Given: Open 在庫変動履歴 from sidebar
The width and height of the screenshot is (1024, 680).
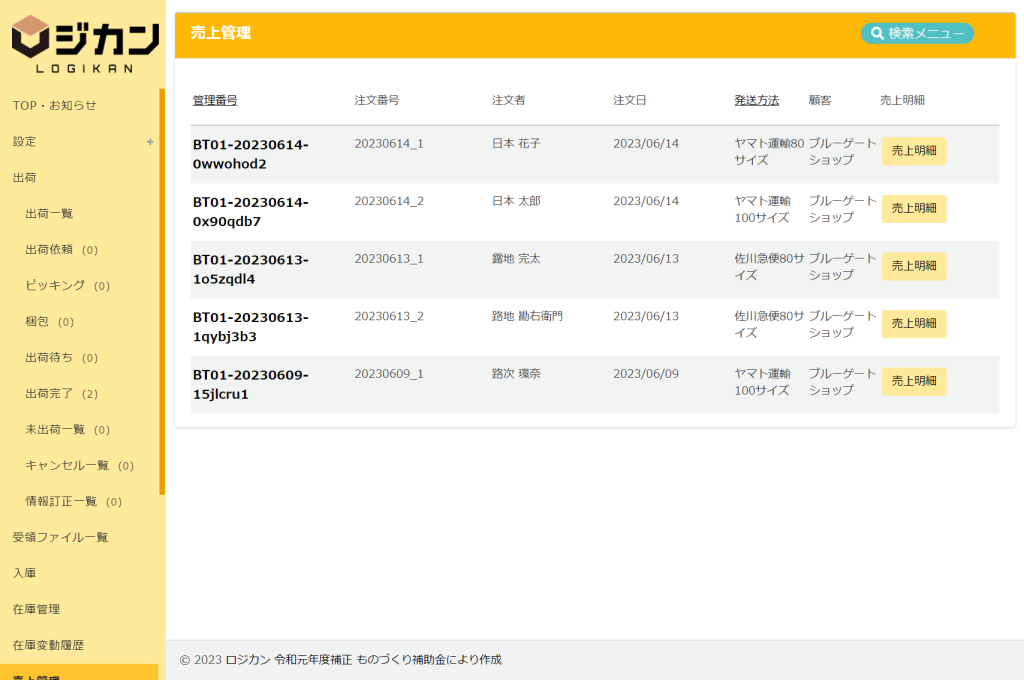Looking at the screenshot, I should point(48,645).
